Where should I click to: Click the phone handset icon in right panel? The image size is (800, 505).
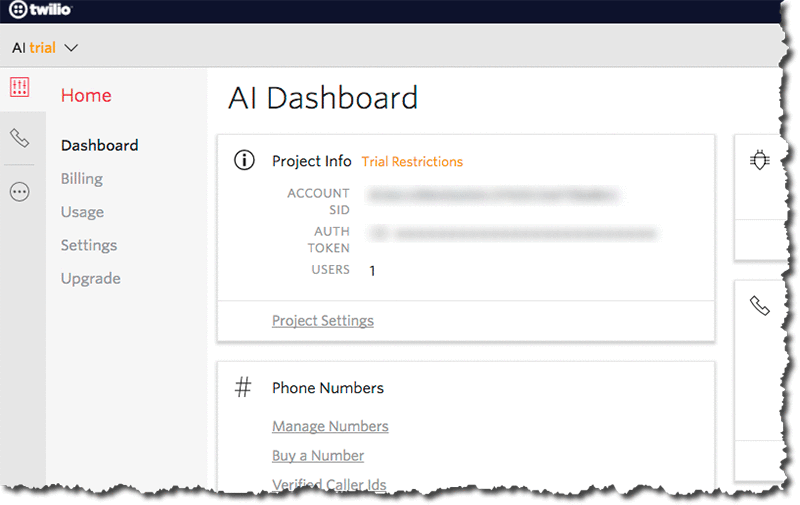760,306
